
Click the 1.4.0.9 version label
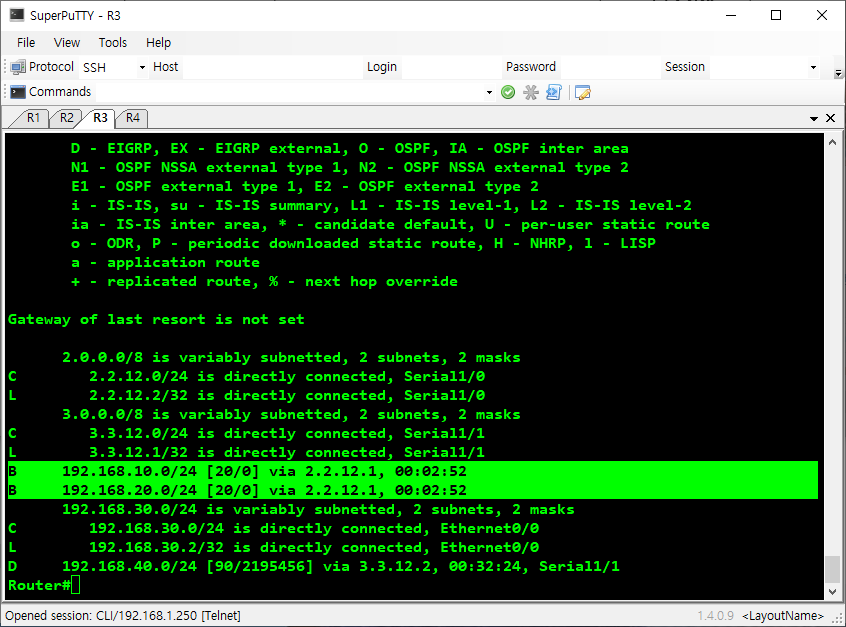coord(715,616)
